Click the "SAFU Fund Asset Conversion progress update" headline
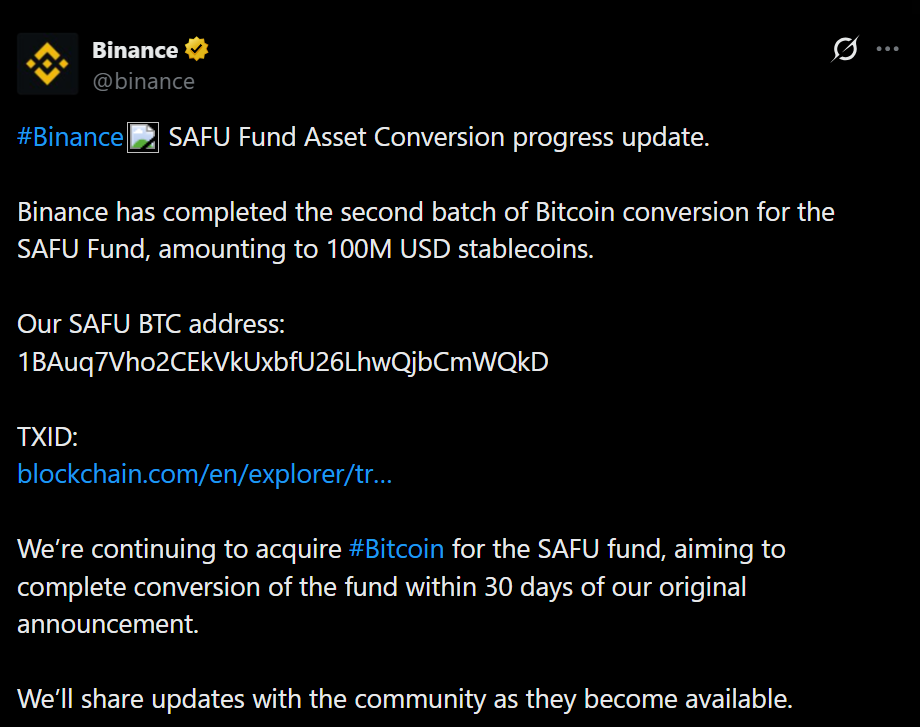Screen dimensions: 920x727 tap(439, 137)
